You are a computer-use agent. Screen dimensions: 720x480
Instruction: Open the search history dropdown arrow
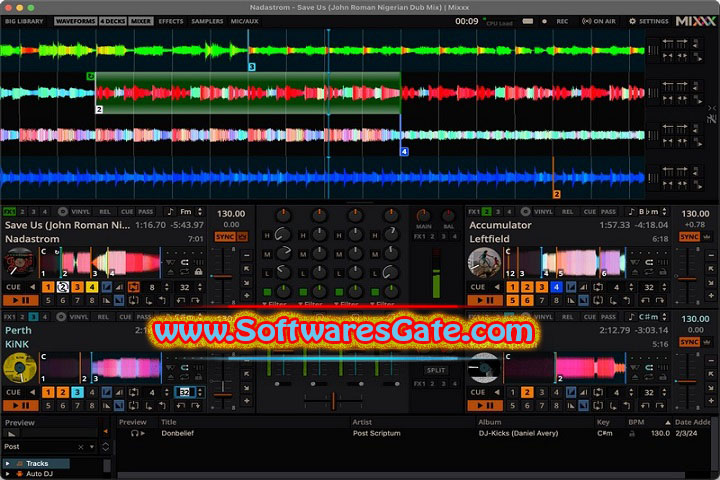click(92, 447)
